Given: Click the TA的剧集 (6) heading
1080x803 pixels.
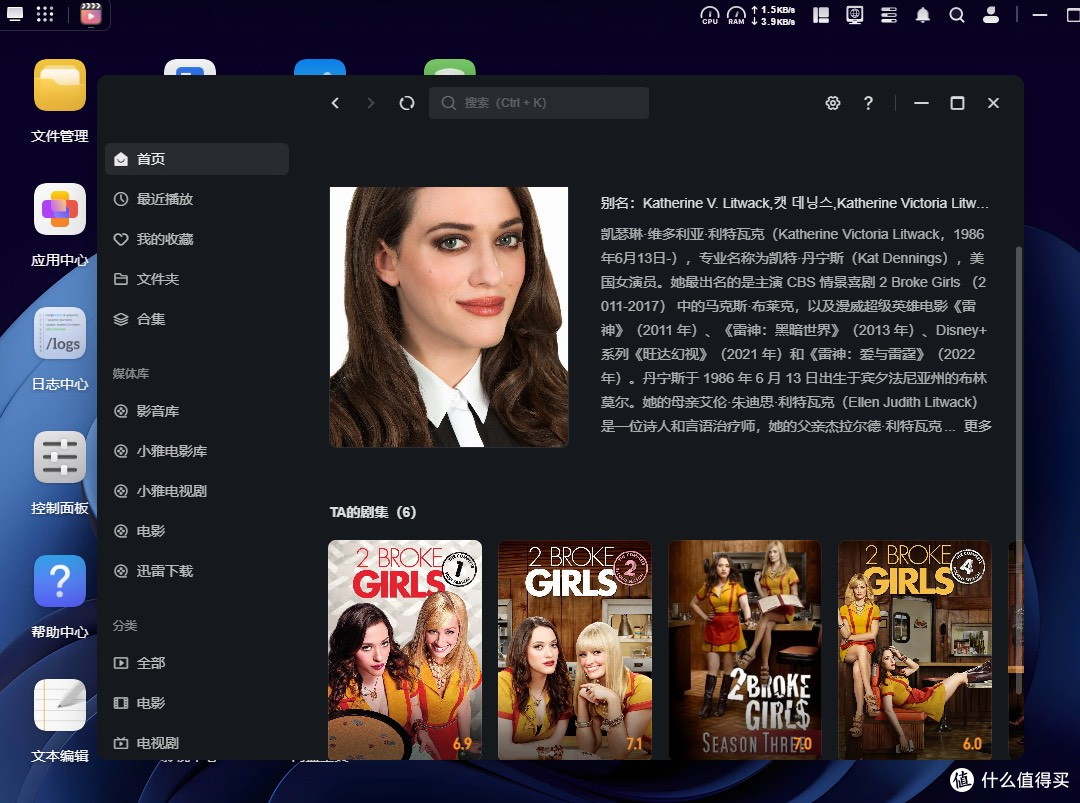Looking at the screenshot, I should (373, 512).
